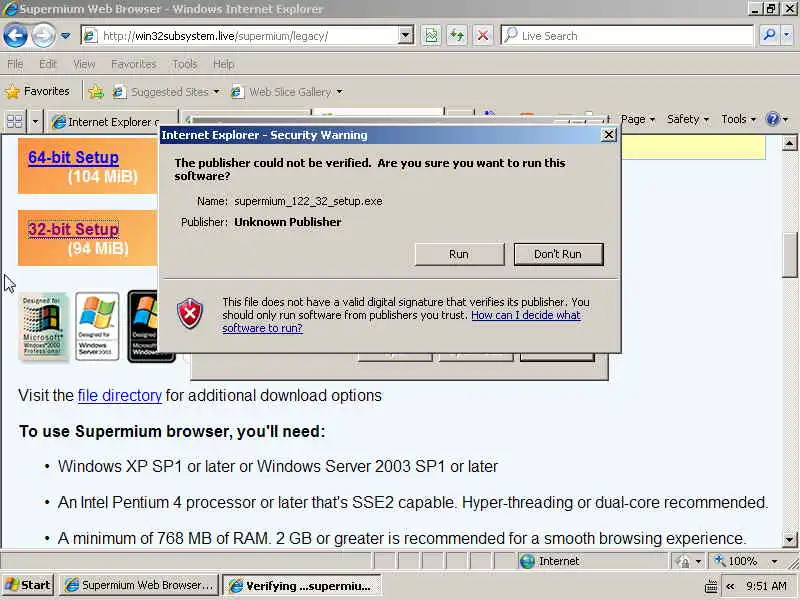
Task: Click the 9:51 AM taskbar clock
Action: [766, 586]
